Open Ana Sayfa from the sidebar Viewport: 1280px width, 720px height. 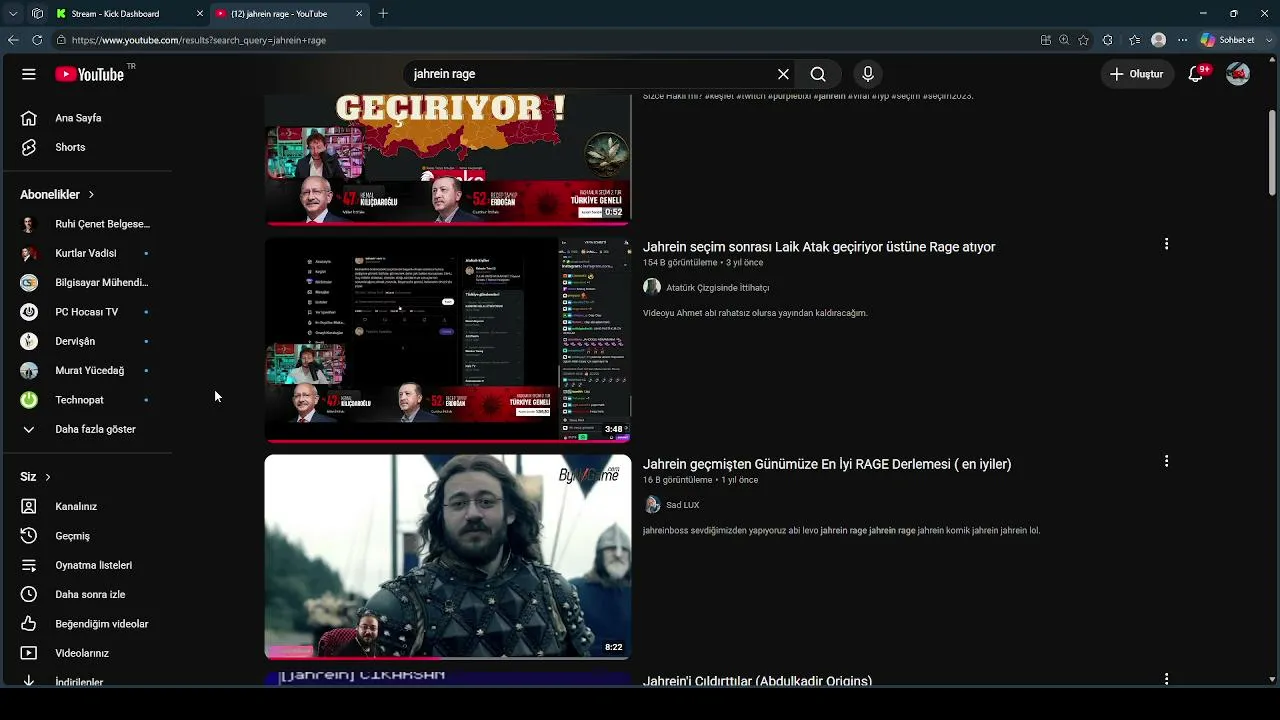[78, 118]
